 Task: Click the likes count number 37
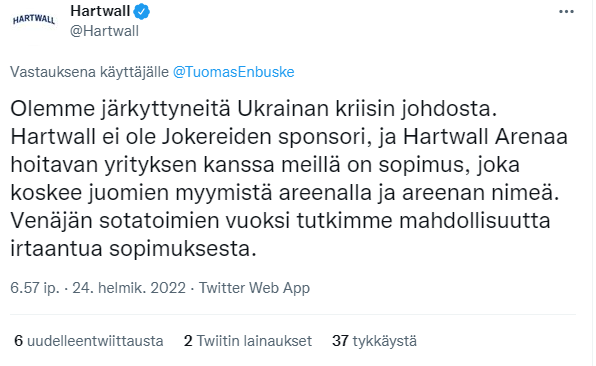340,341
